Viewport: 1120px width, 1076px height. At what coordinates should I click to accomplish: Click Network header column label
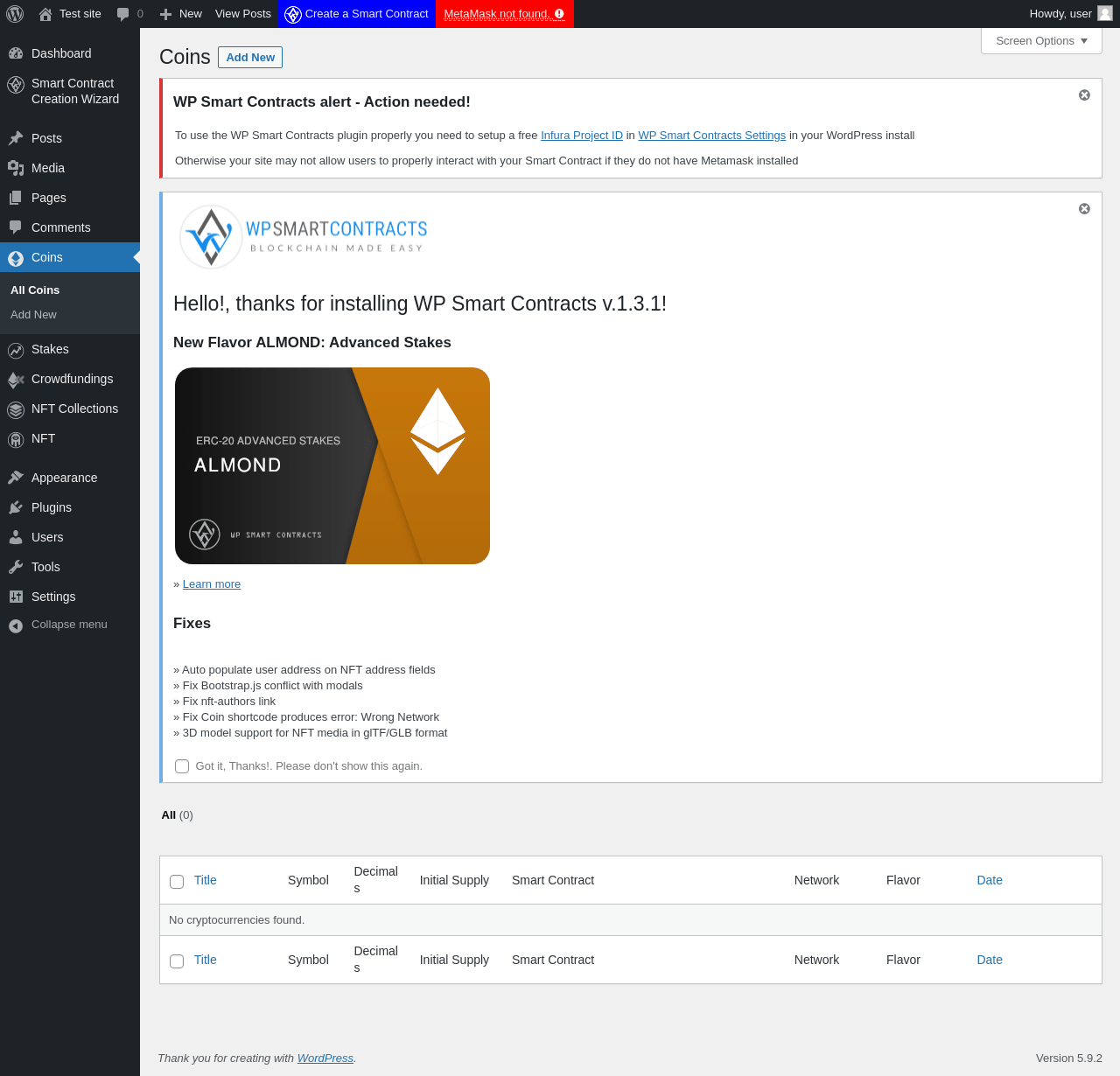point(816,880)
